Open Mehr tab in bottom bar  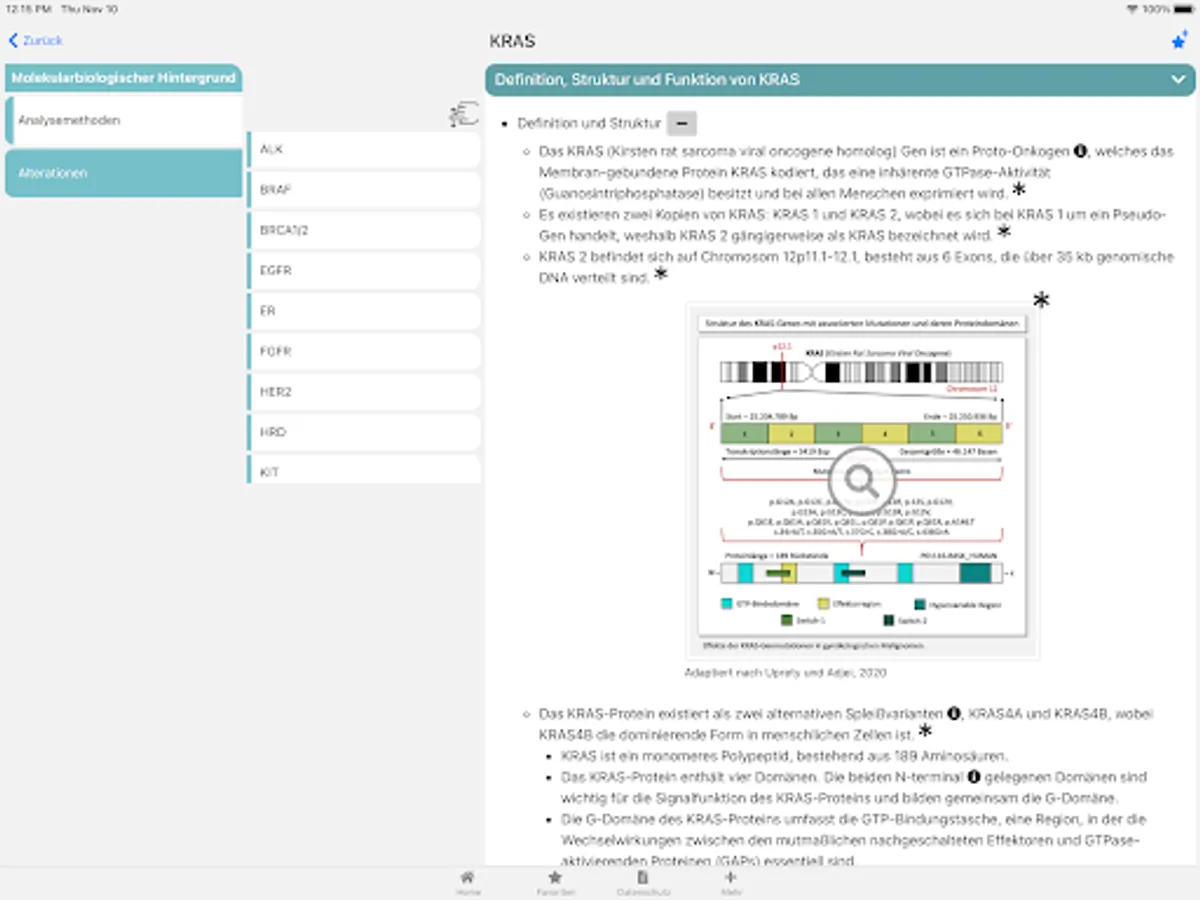(x=730, y=882)
